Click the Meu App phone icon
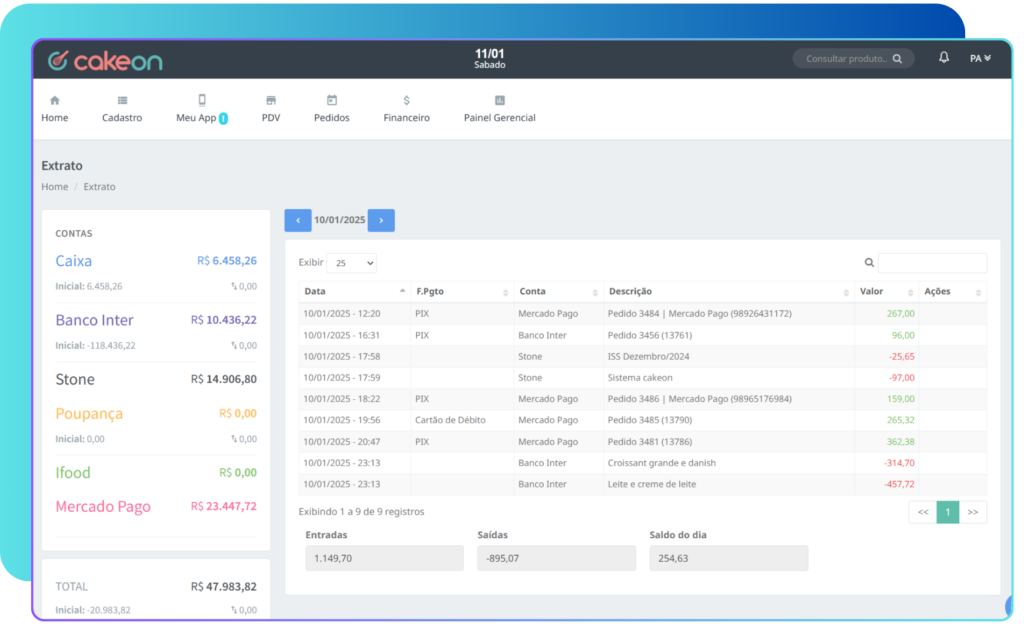1024x636 pixels. pyautogui.click(x=202, y=100)
